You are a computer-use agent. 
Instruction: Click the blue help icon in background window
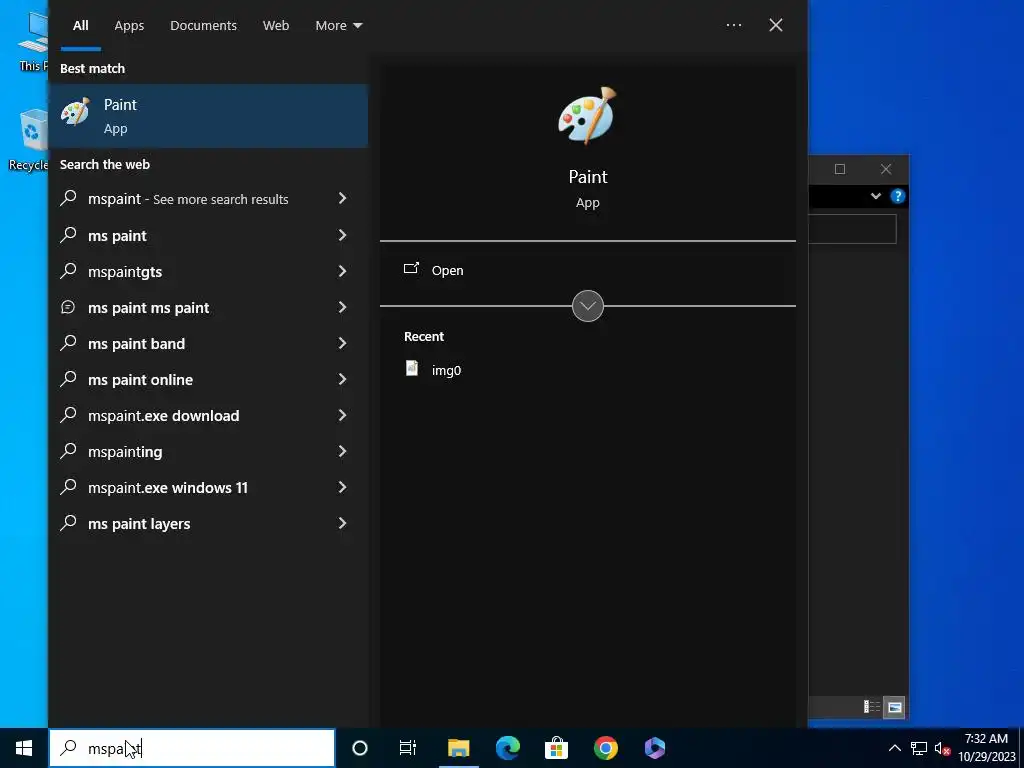point(898,196)
